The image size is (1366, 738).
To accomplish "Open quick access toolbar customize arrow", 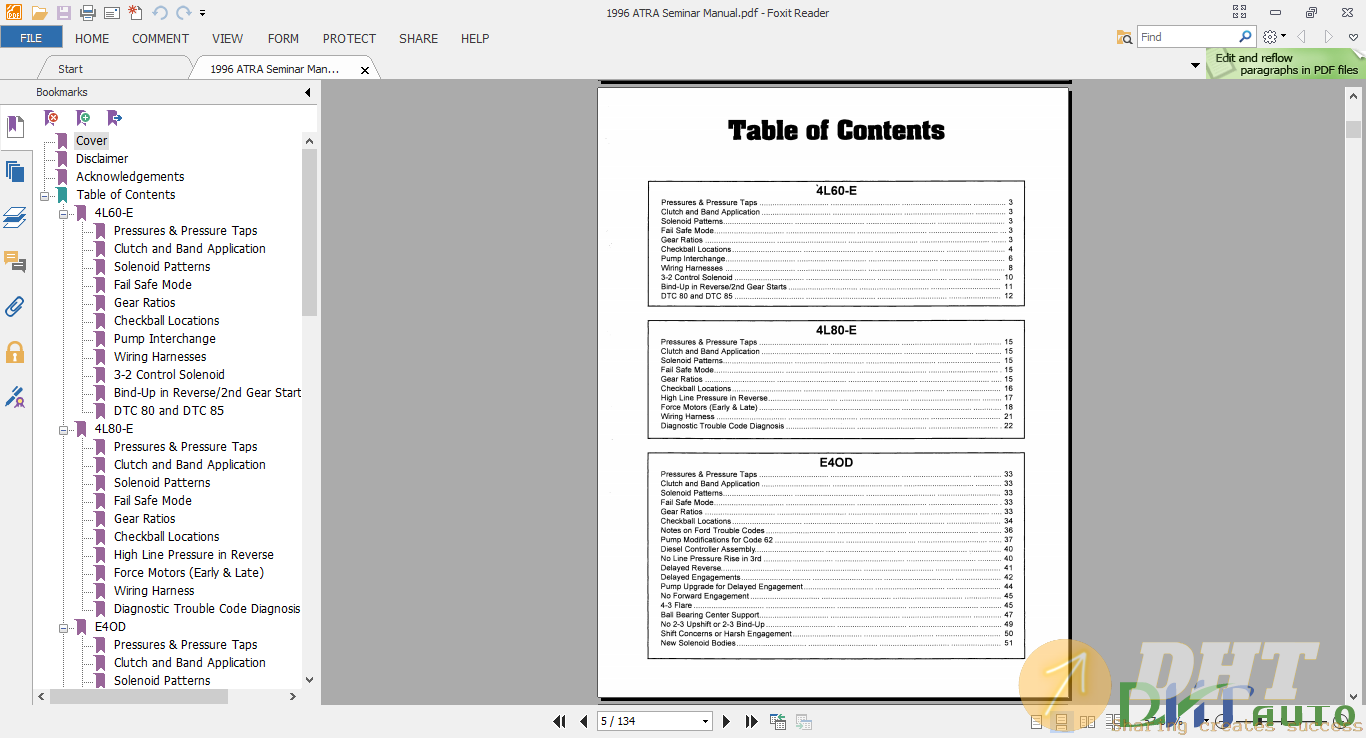I will point(202,14).
